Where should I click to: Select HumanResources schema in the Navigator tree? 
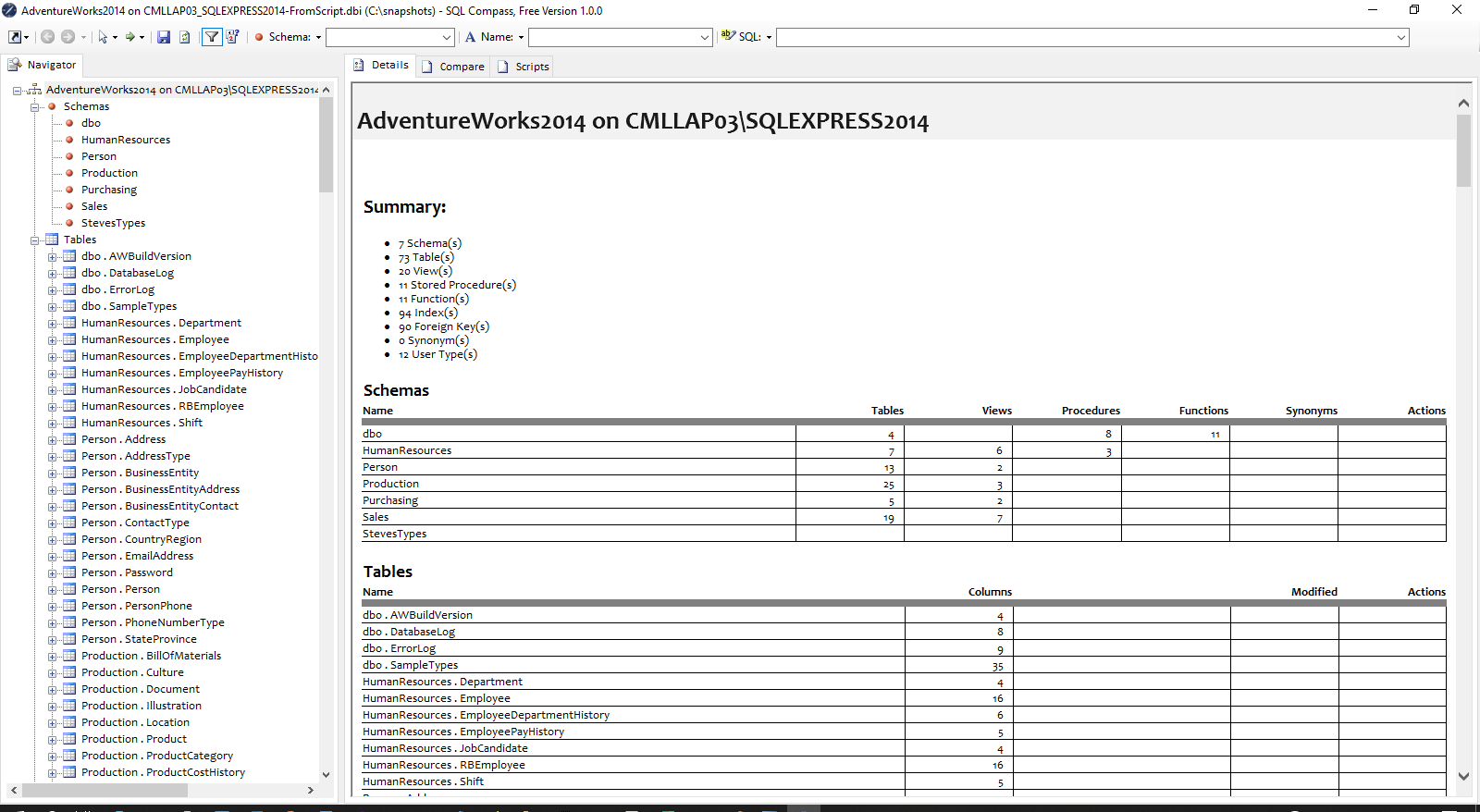126,140
